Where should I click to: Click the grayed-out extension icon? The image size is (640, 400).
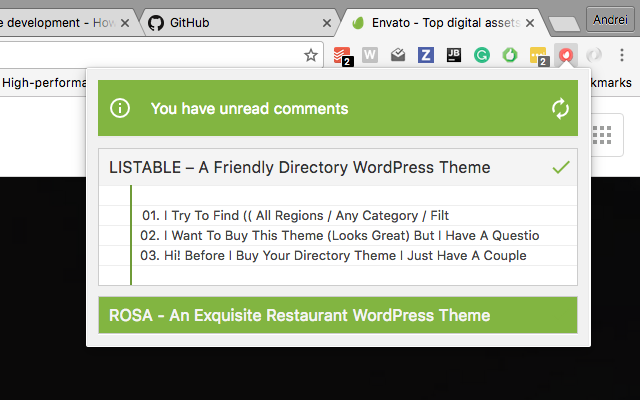pos(593,55)
